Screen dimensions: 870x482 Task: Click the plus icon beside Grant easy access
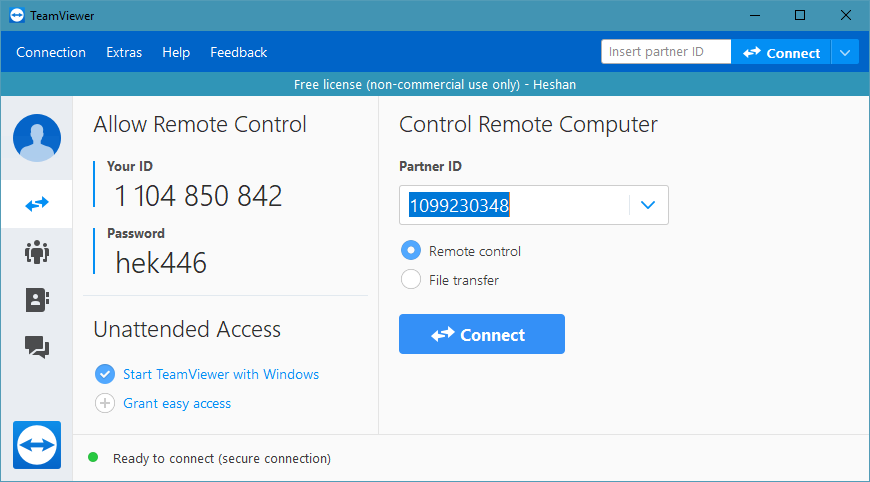tap(105, 403)
